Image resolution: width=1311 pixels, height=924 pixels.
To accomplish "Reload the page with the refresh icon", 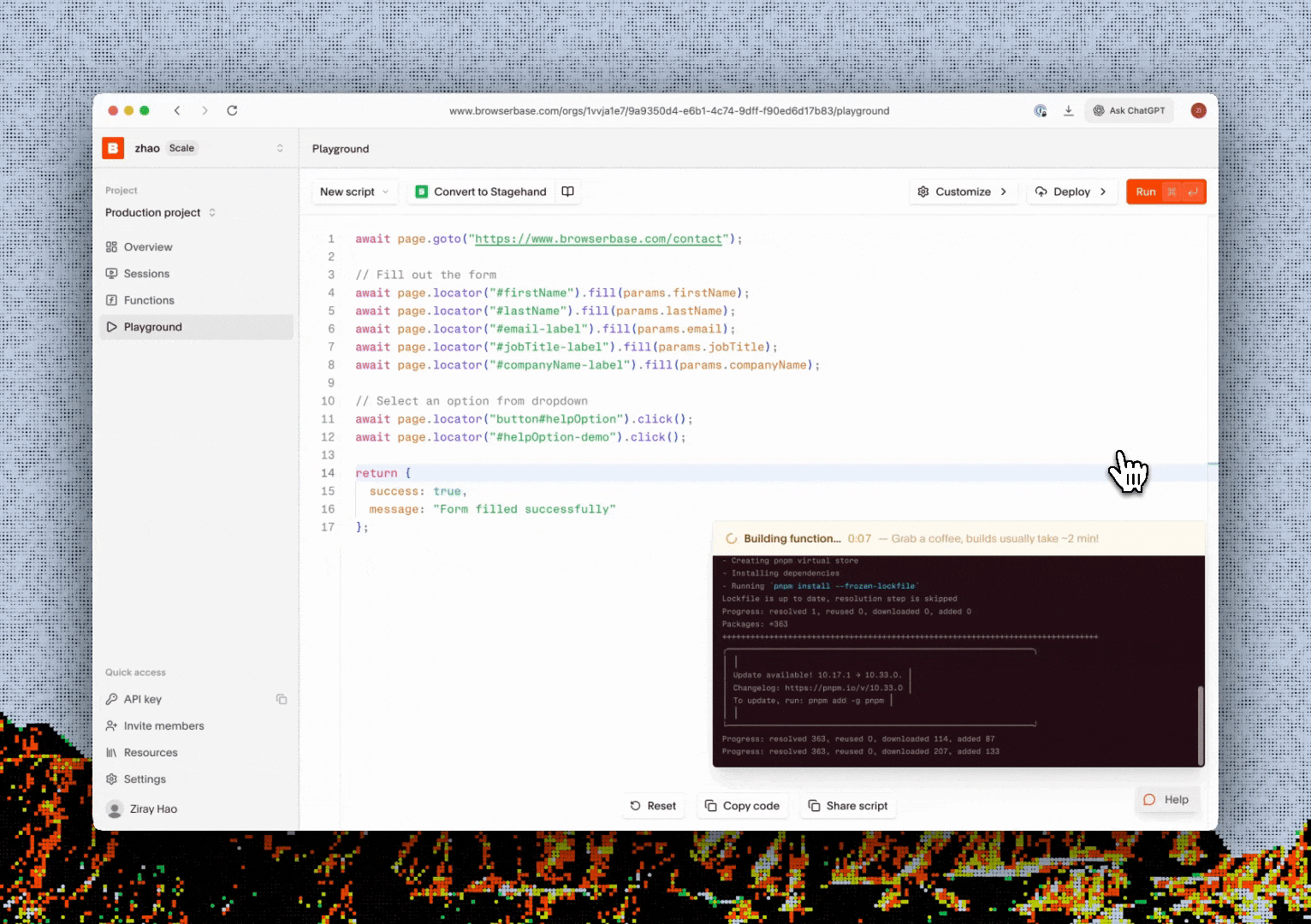I will point(232,110).
